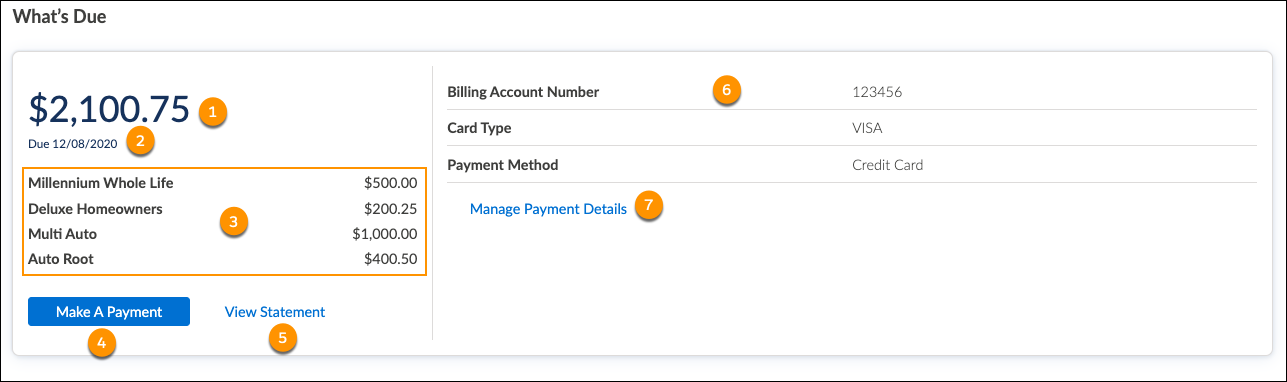This screenshot has height=382, width=1287.
Task: Click the What's Due heading
Action: tap(59, 16)
